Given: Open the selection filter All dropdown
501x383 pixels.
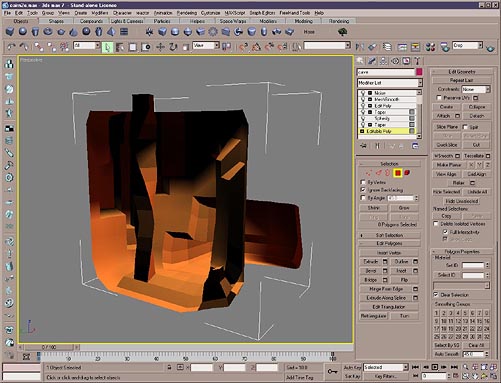Looking at the screenshot, I should (87, 45).
